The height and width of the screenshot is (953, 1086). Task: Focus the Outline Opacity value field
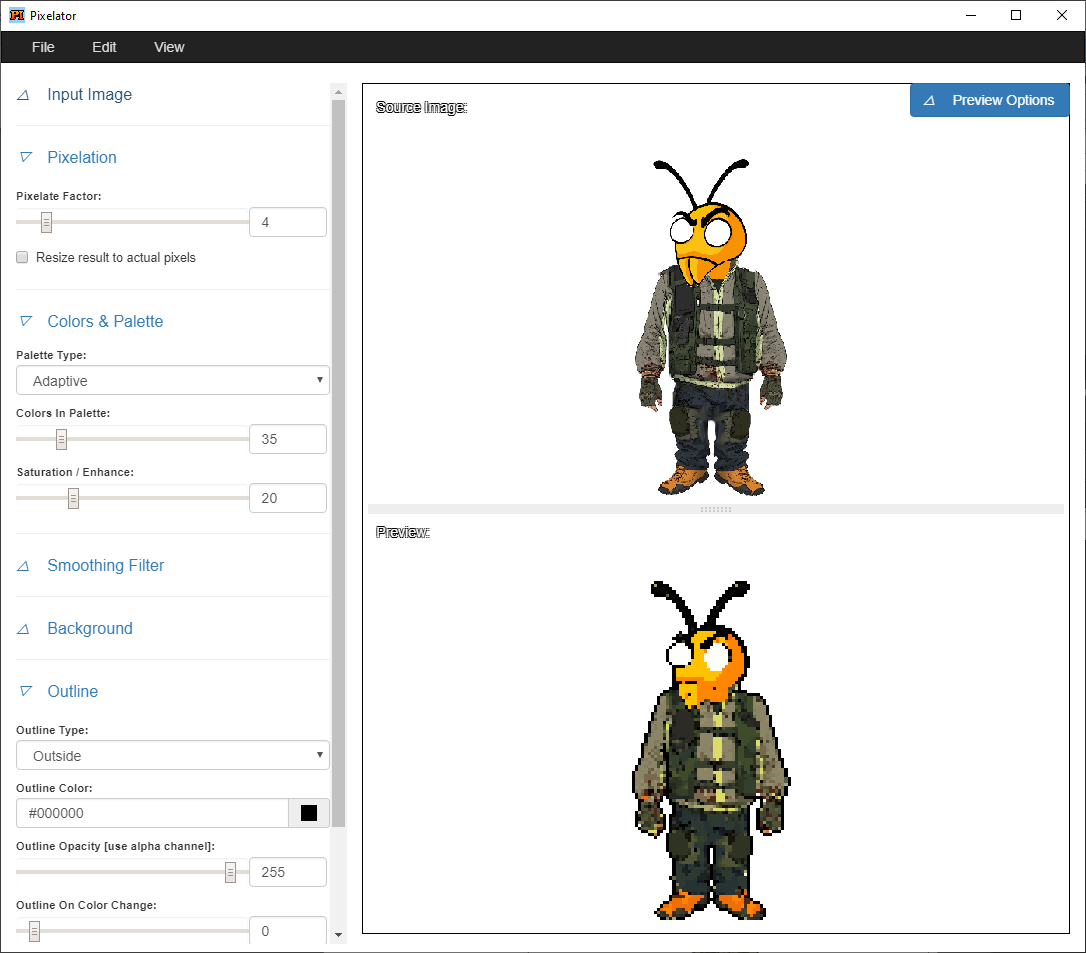click(x=287, y=872)
